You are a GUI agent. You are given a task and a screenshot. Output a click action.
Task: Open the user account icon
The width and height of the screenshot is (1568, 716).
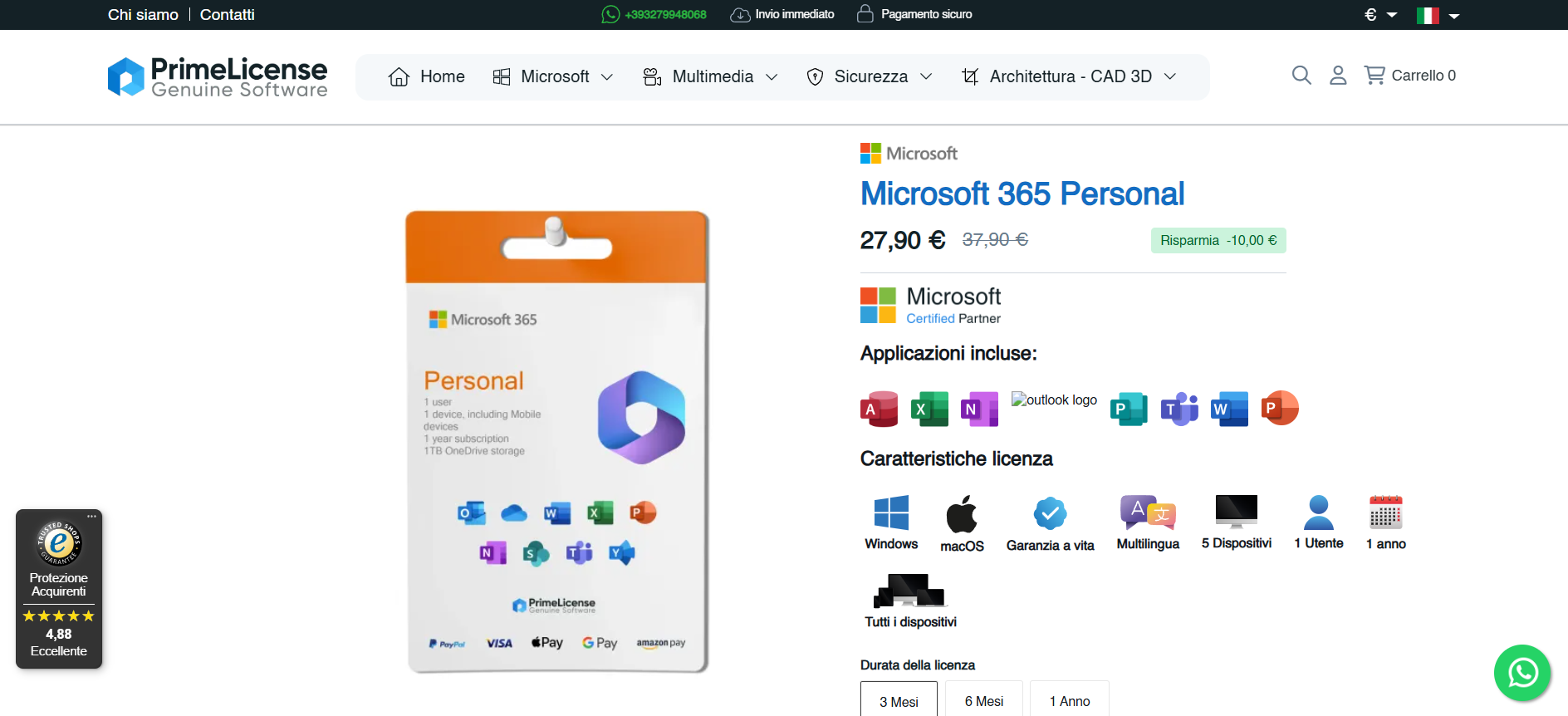[x=1338, y=76]
